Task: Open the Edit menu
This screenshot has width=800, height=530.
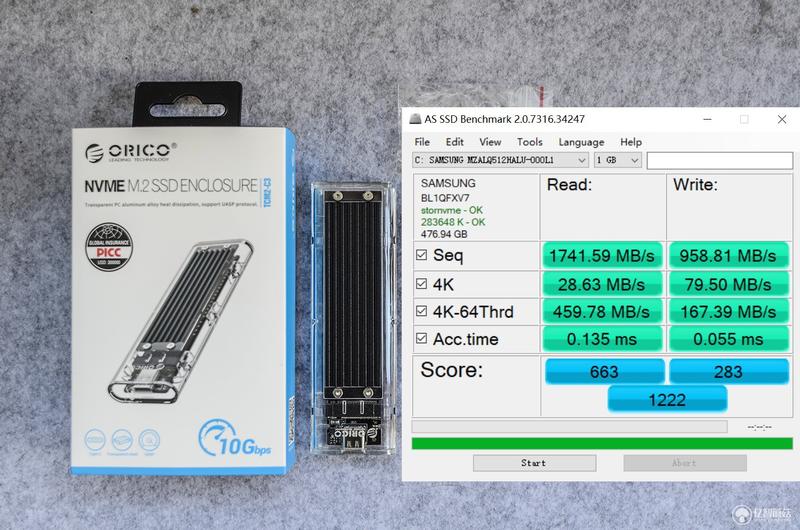Action: (x=455, y=142)
